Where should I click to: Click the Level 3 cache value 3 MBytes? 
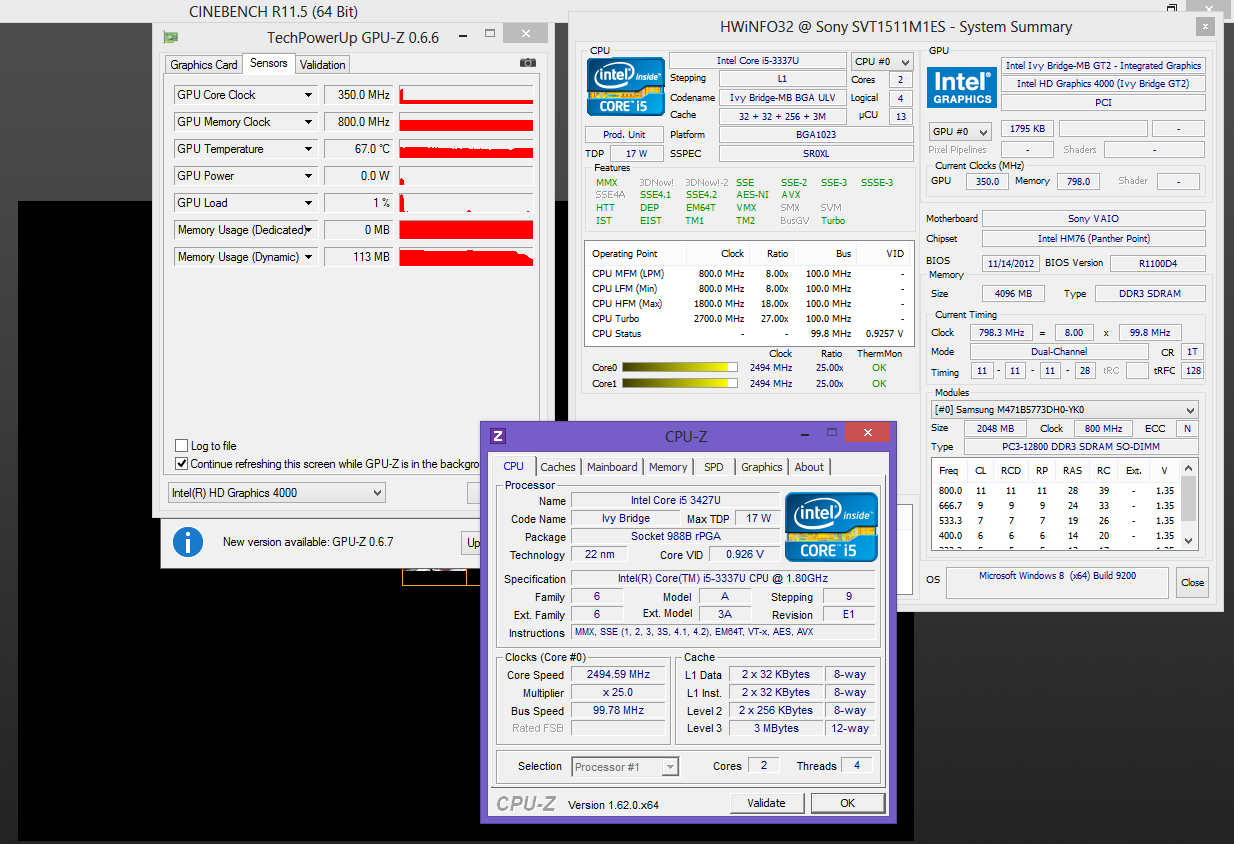(776, 728)
